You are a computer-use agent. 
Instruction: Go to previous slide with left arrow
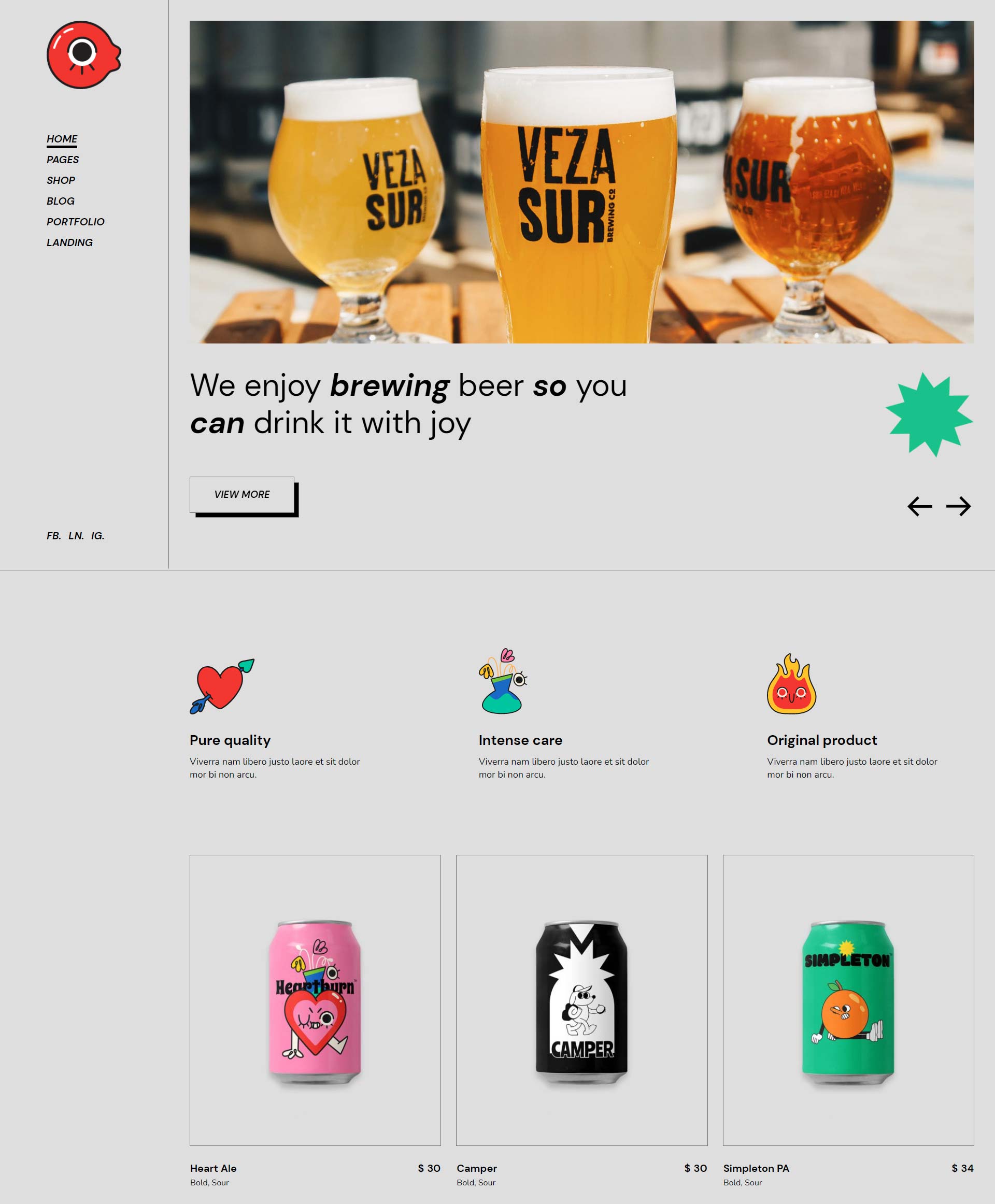pos(919,506)
